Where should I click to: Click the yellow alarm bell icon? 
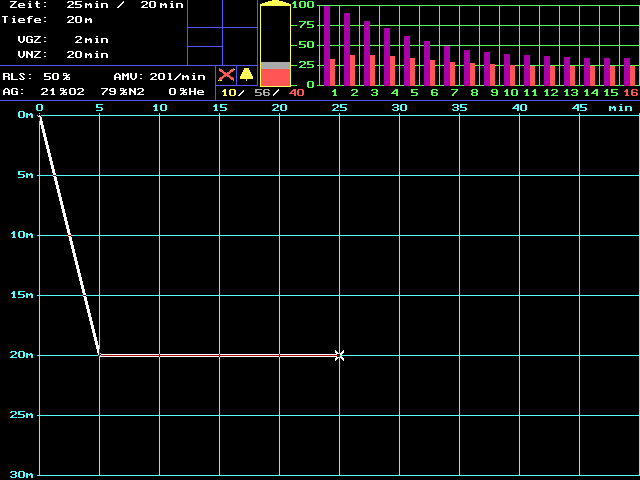click(x=246, y=75)
